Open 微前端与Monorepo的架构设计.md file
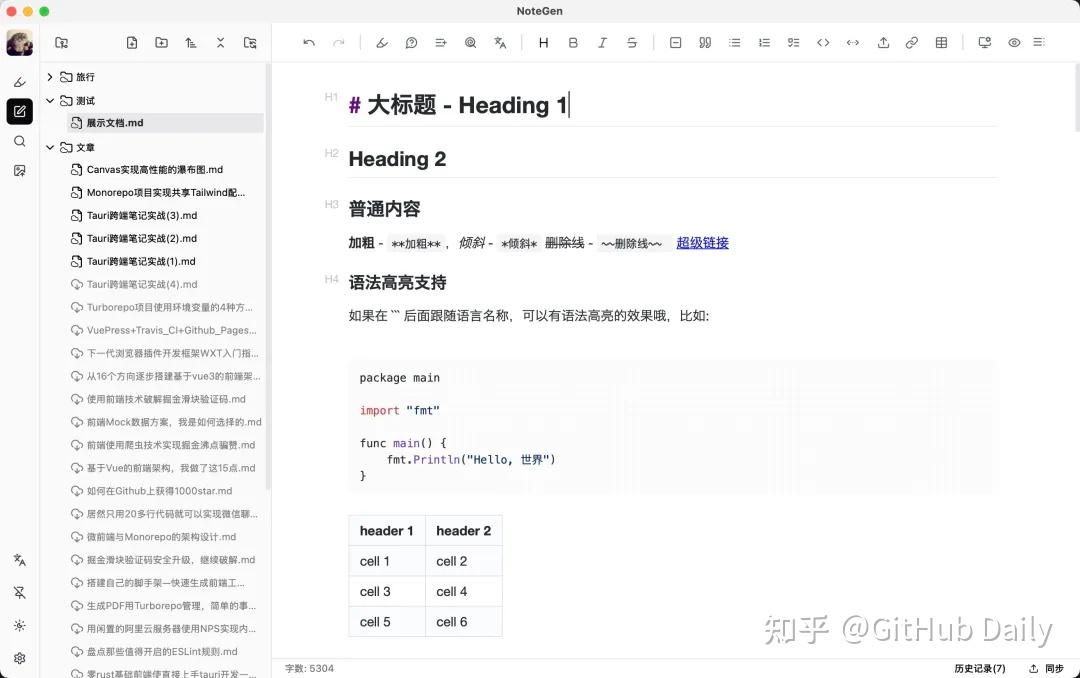The width and height of the screenshot is (1080, 678). coord(161,537)
